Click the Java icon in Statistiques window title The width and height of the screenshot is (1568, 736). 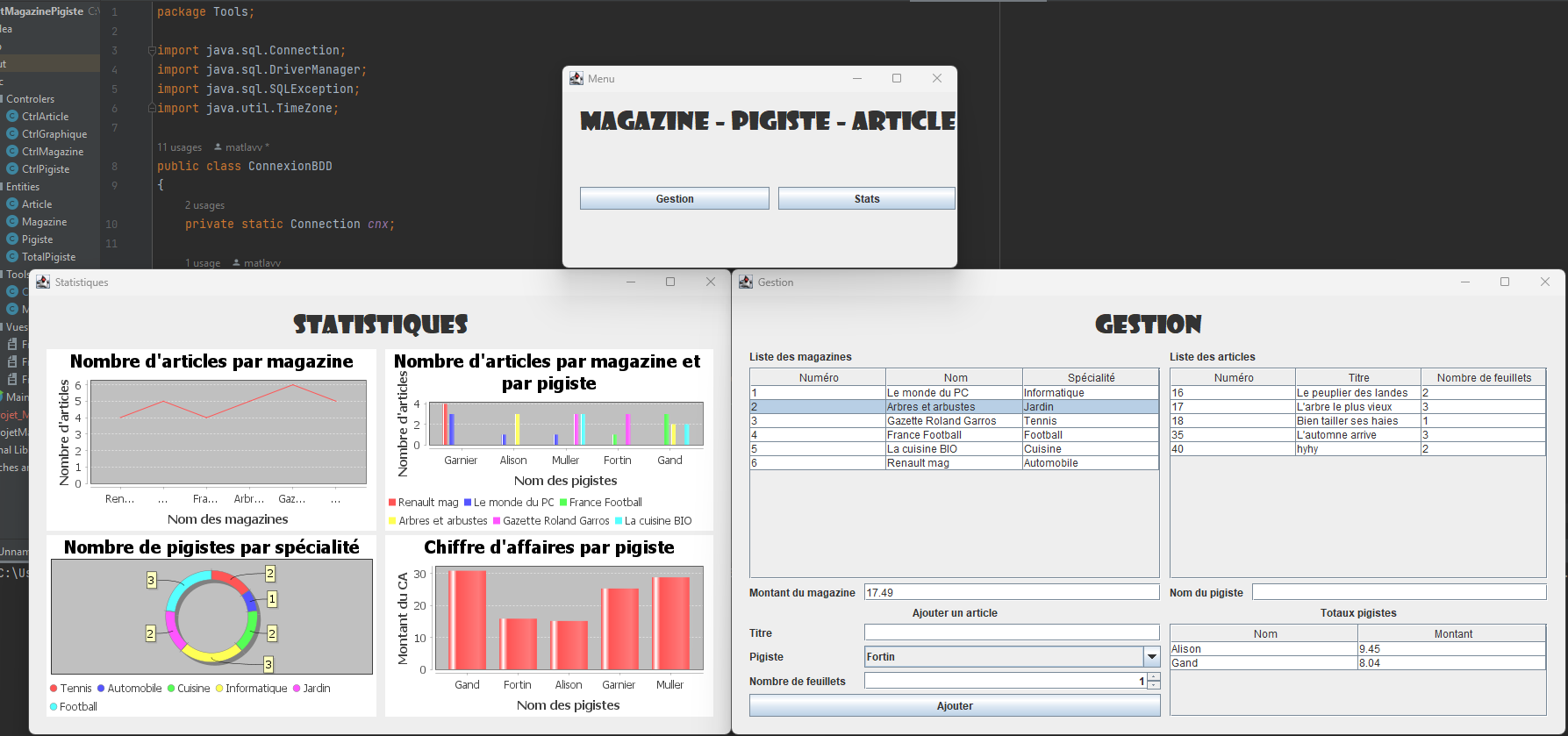pos(43,282)
